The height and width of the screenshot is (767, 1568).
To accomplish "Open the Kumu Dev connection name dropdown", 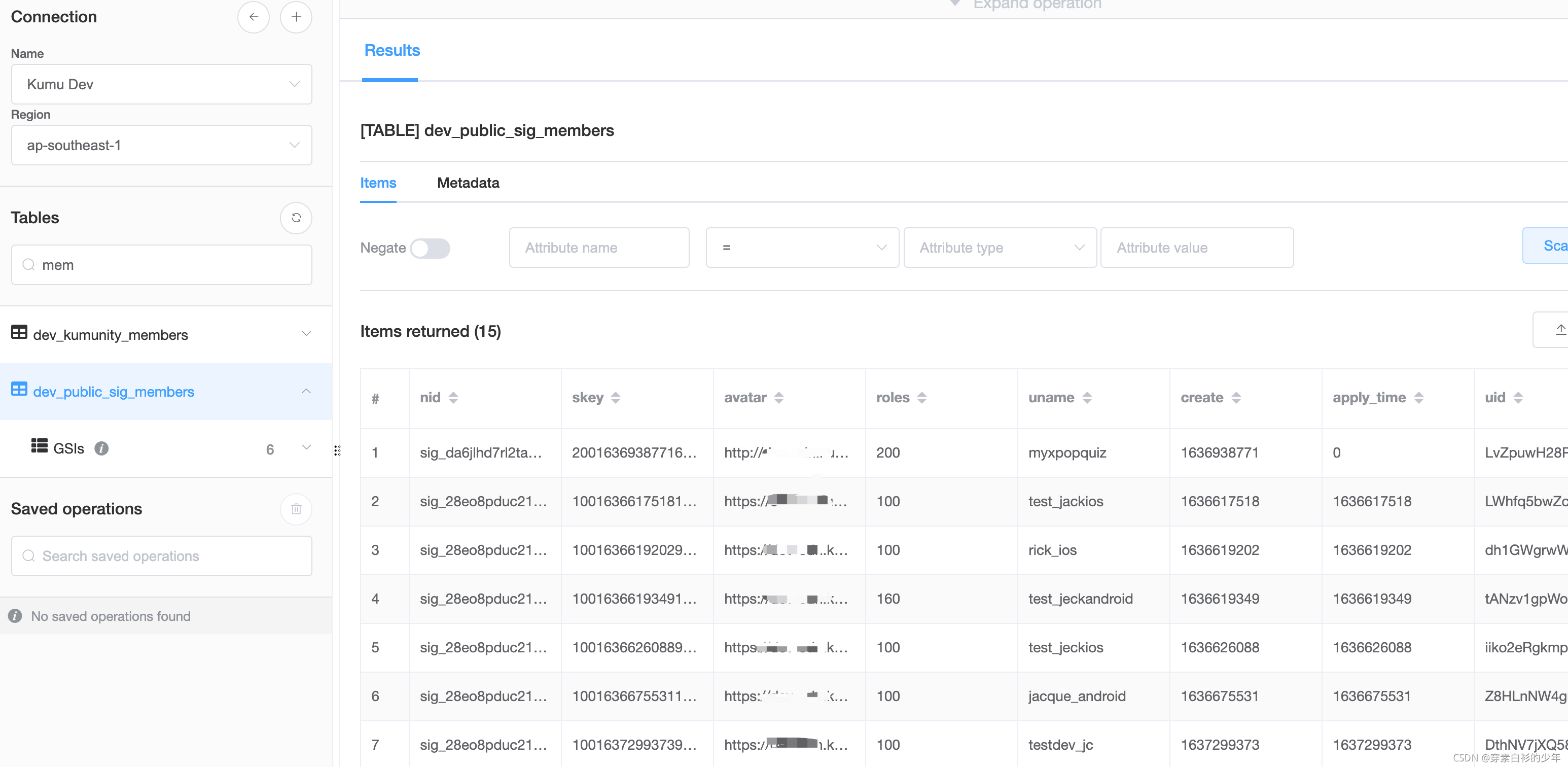I will (x=161, y=85).
